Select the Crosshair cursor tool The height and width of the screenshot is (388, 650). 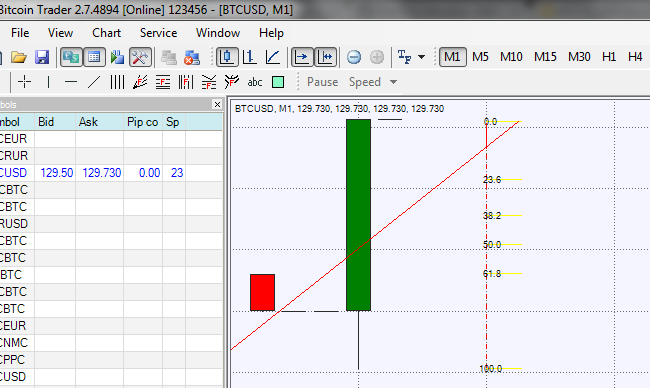[x=25, y=82]
